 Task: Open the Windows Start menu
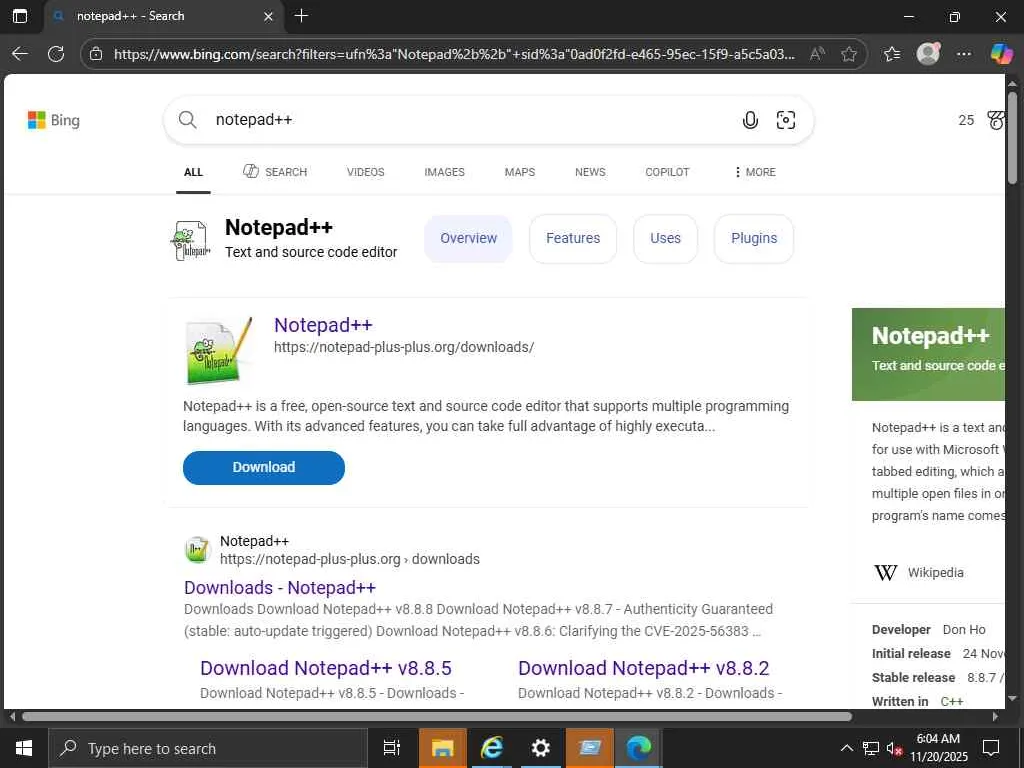click(x=24, y=748)
